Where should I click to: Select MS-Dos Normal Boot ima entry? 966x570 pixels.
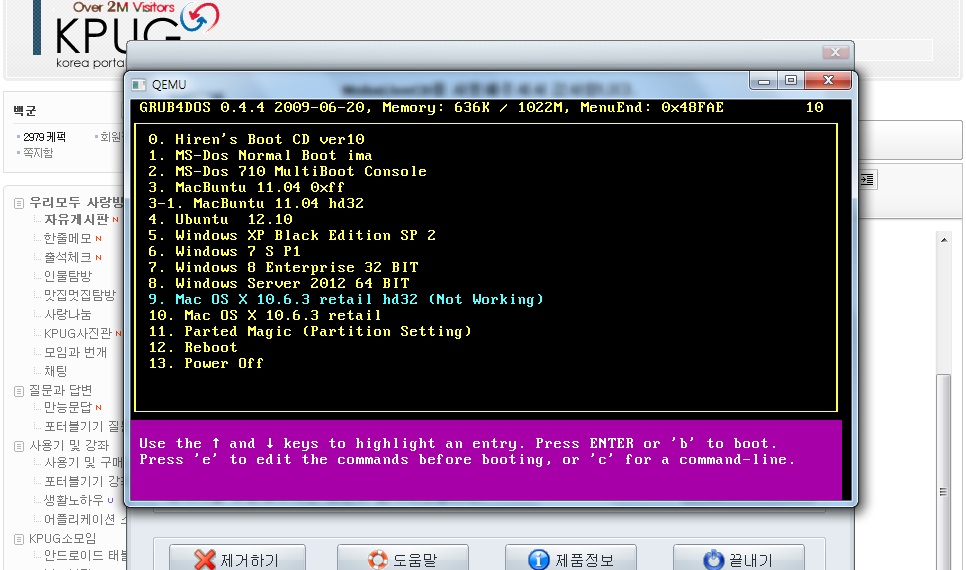pos(260,155)
